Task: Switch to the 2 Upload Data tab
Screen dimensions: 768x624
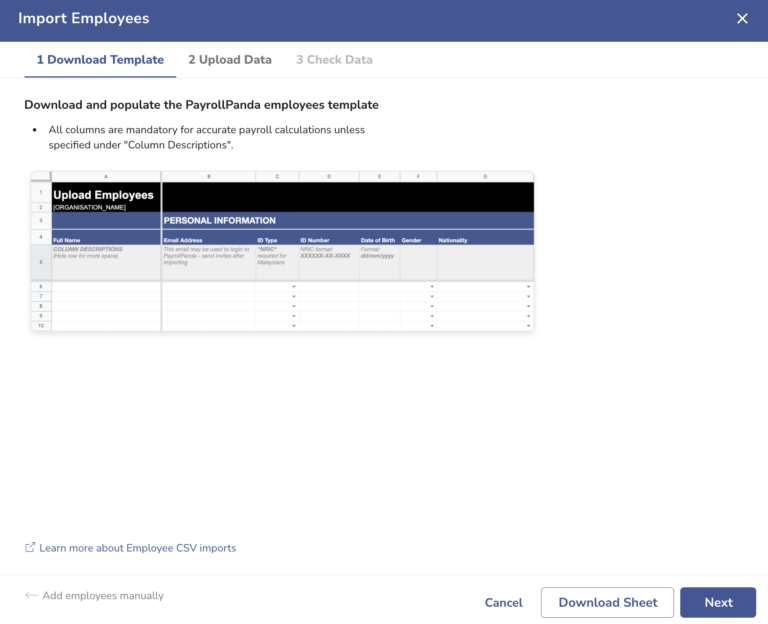Action: click(x=230, y=60)
